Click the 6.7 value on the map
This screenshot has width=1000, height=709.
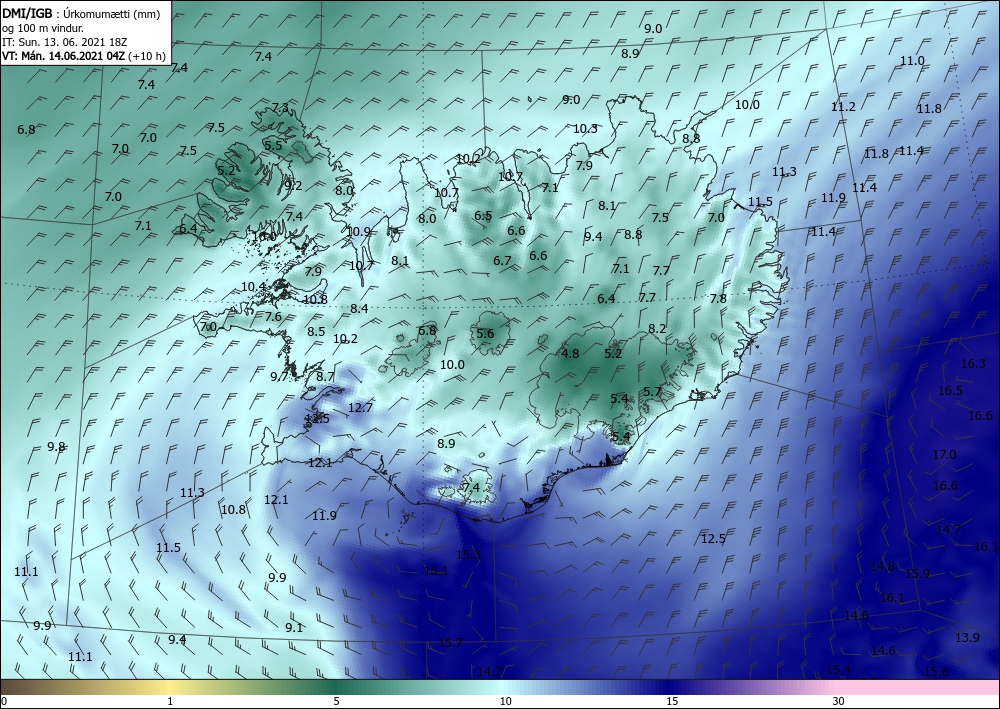tap(502, 261)
